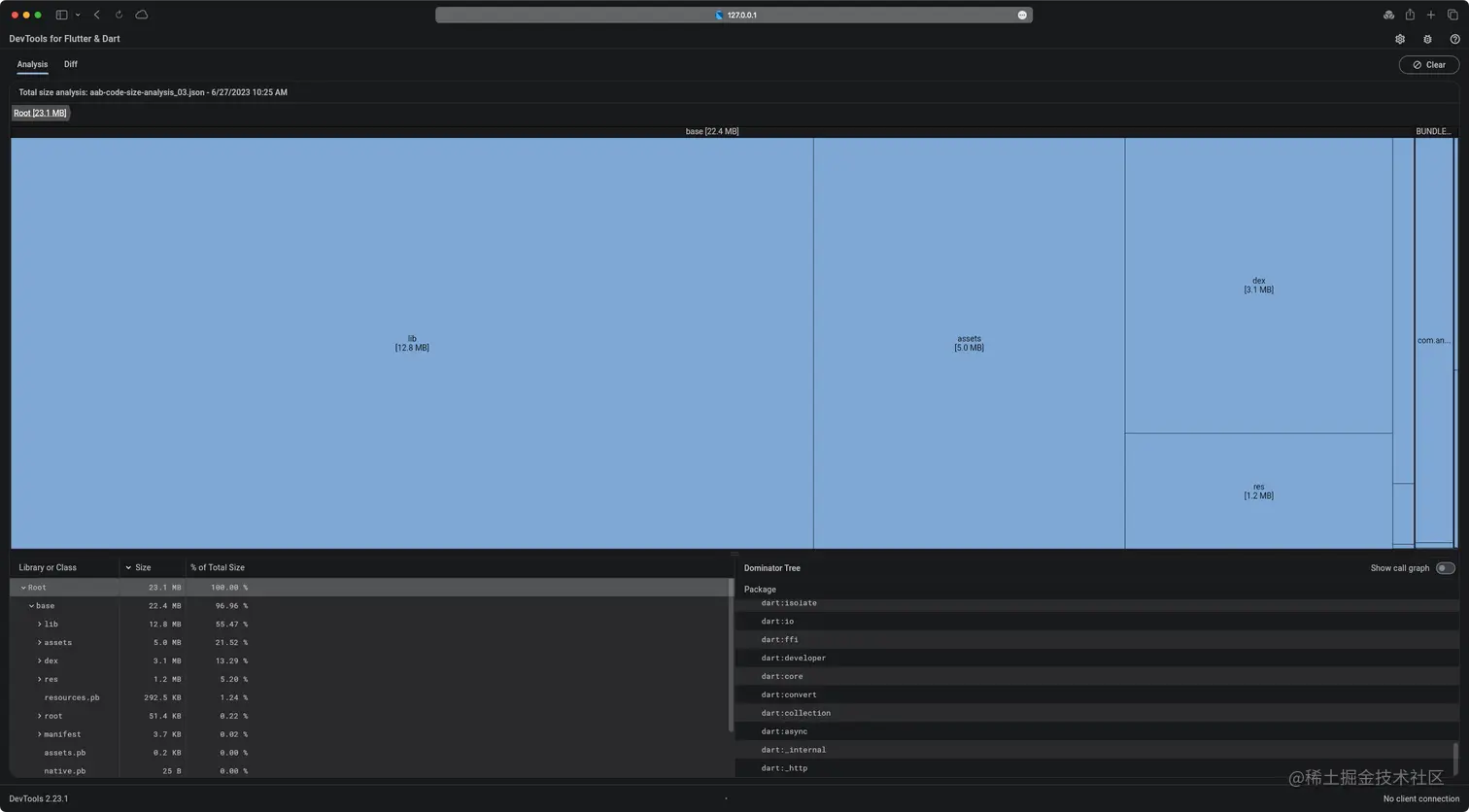Expand the manifest tree row
The image size is (1469, 812).
[x=39, y=734]
